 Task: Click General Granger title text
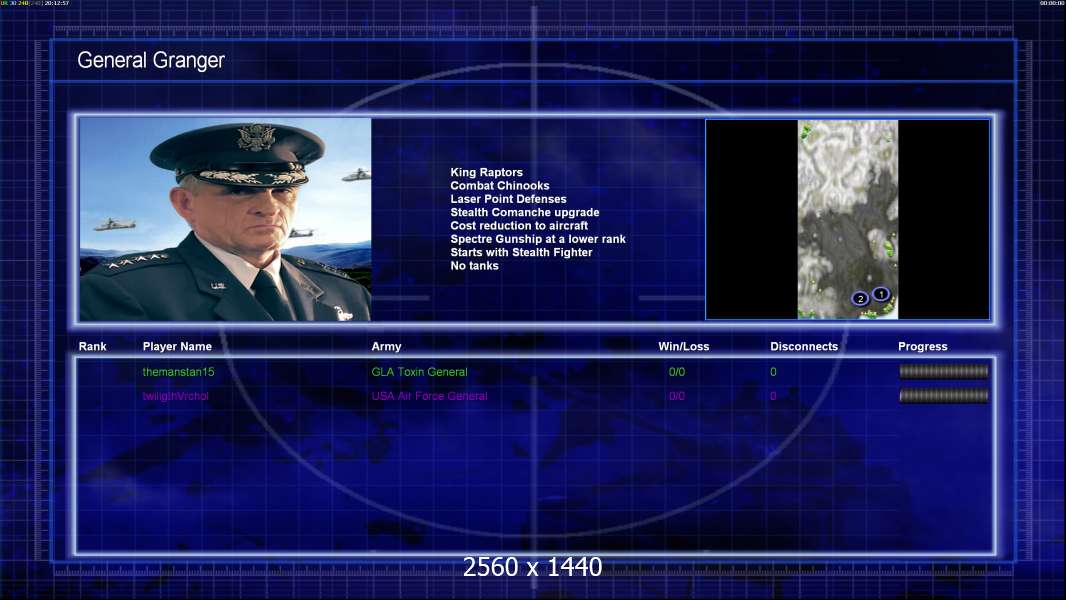click(x=151, y=60)
